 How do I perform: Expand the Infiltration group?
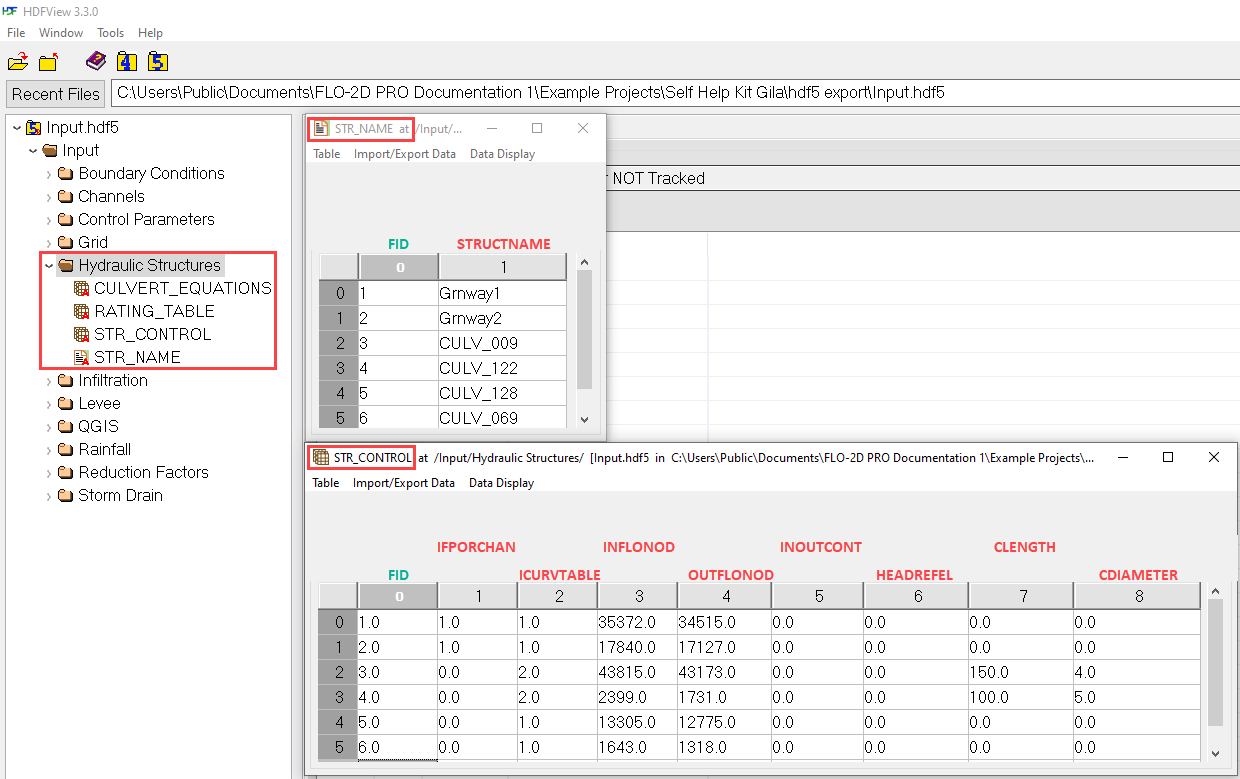click(x=48, y=381)
